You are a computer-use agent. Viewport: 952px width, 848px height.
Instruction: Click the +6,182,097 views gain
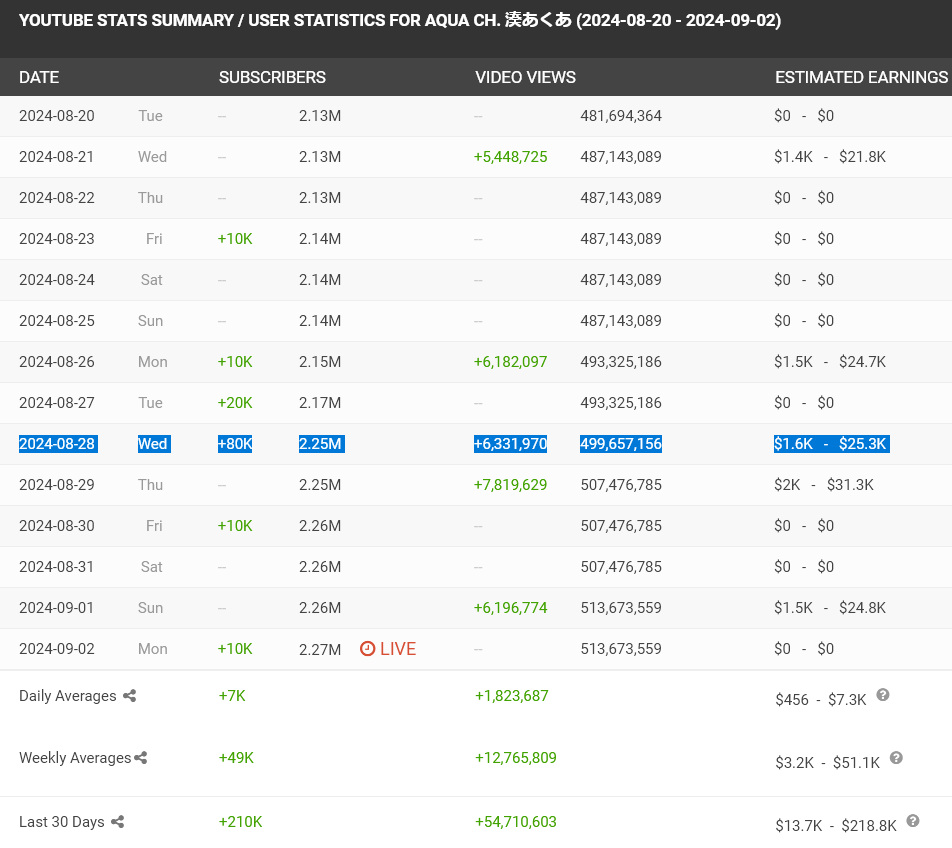tap(511, 362)
